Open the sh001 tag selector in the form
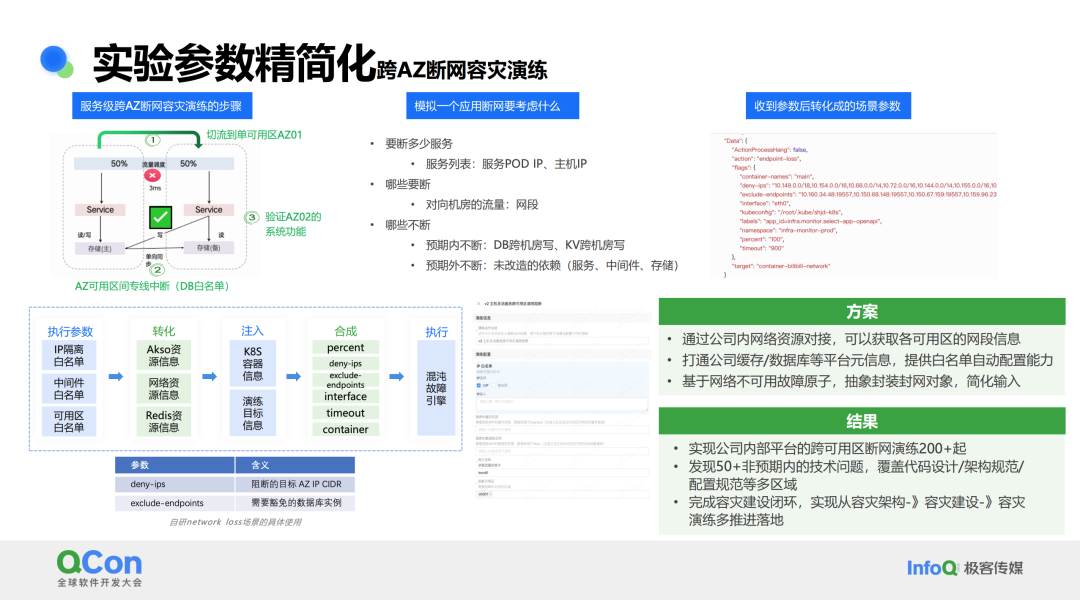Image resolution: width=1080 pixels, height=600 pixels. click(x=562, y=494)
